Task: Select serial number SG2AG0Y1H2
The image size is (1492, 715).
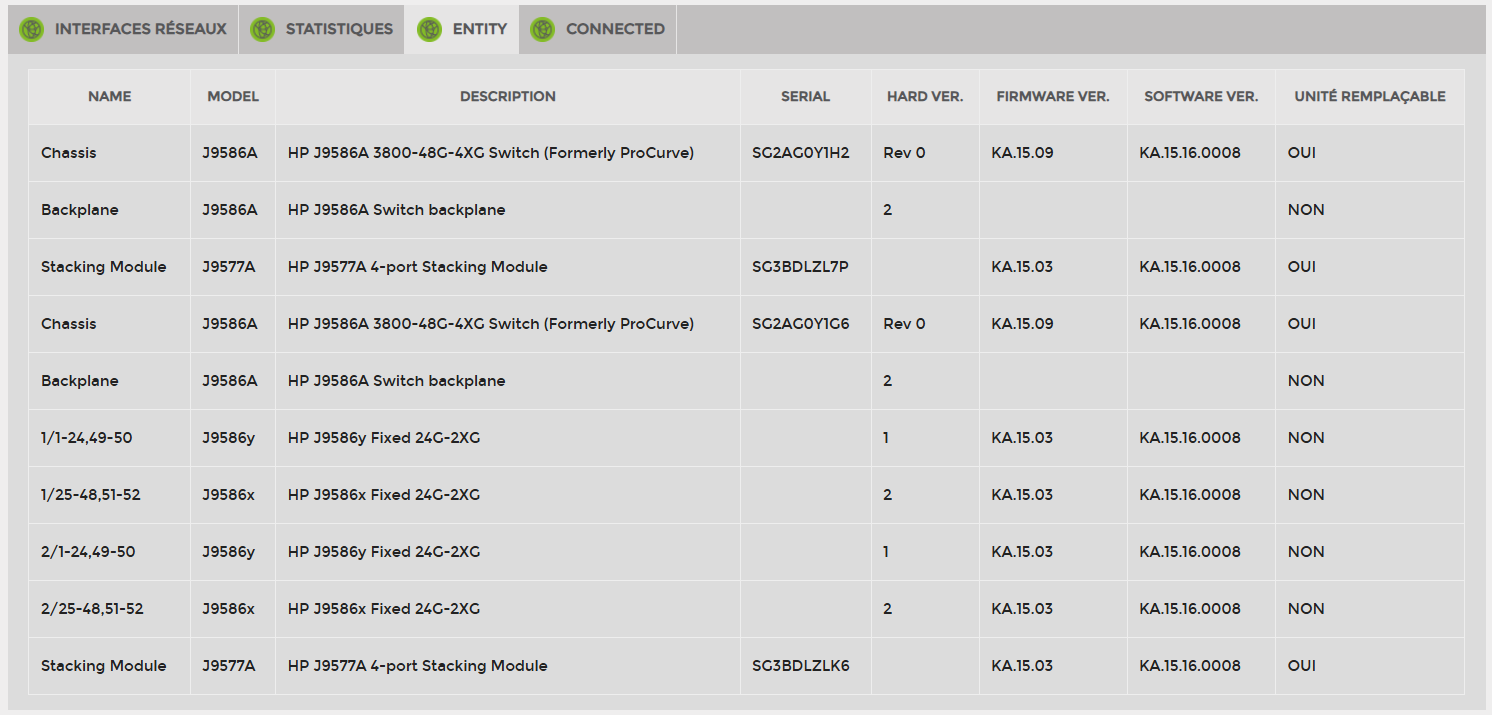Action: pos(801,153)
